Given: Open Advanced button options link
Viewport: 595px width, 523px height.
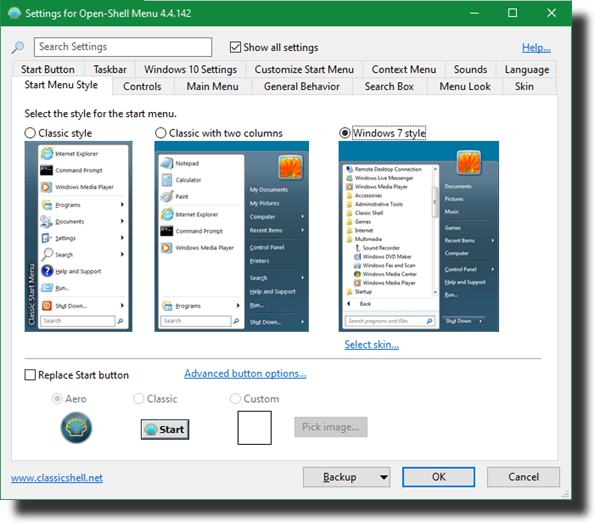Looking at the screenshot, I should [x=245, y=374].
